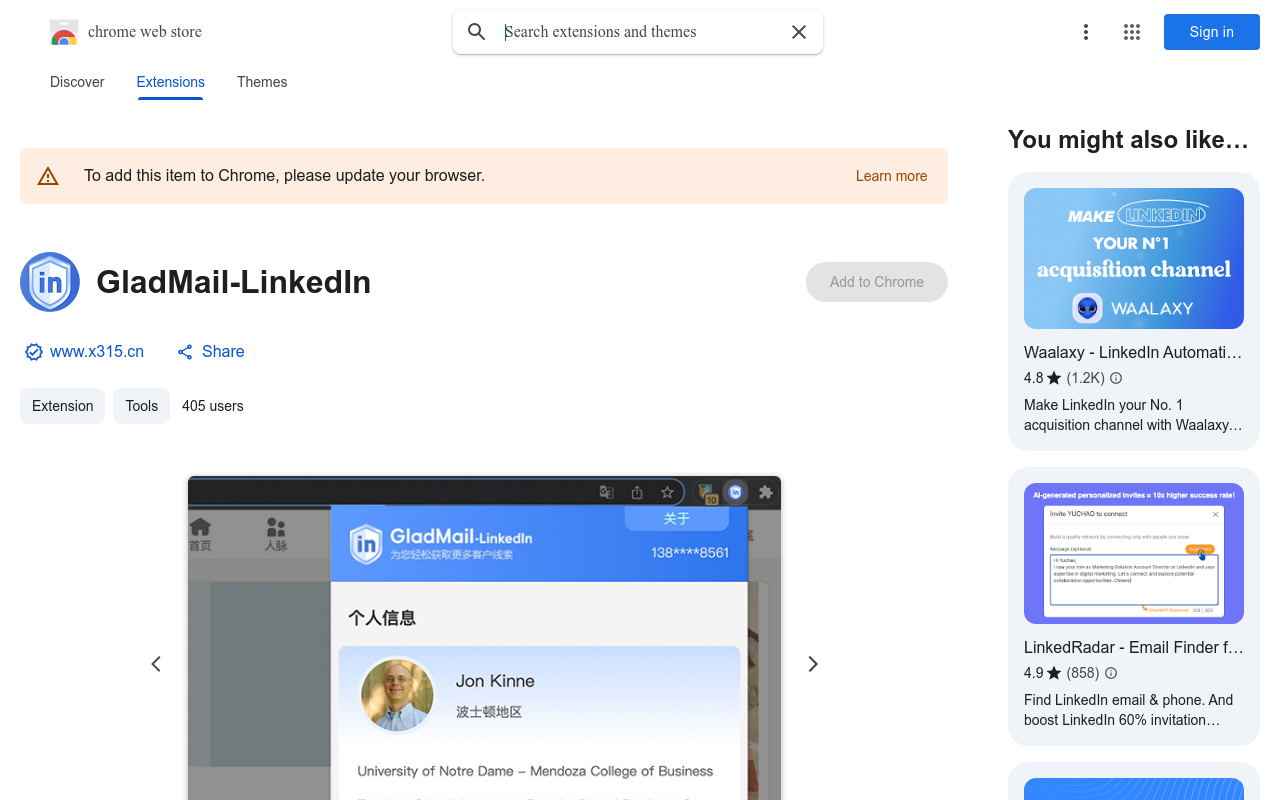Open the Waalaxy - LinkedIn Automation title
This screenshot has width=1280, height=800.
point(1133,352)
